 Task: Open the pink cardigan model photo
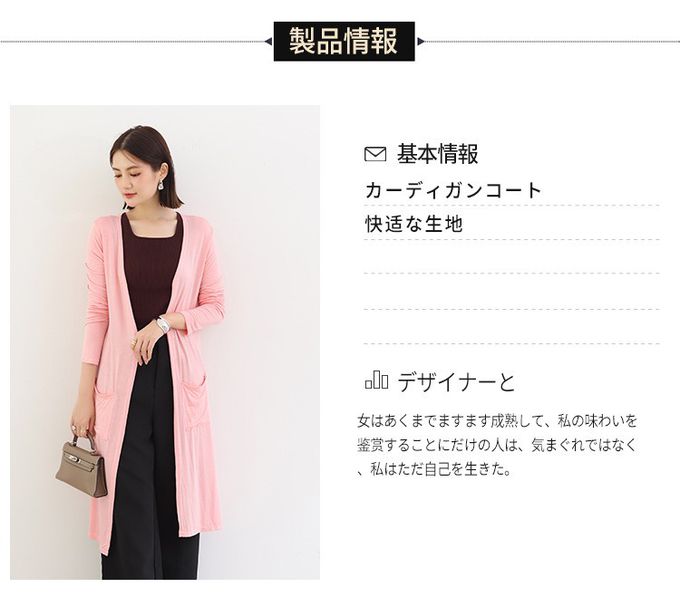[165, 342]
